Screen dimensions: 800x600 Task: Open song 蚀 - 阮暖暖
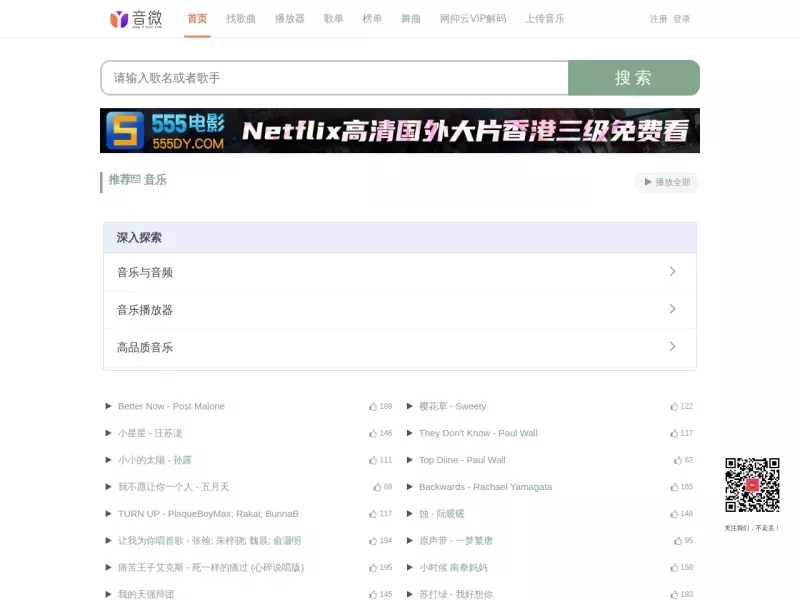pyautogui.click(x=441, y=514)
